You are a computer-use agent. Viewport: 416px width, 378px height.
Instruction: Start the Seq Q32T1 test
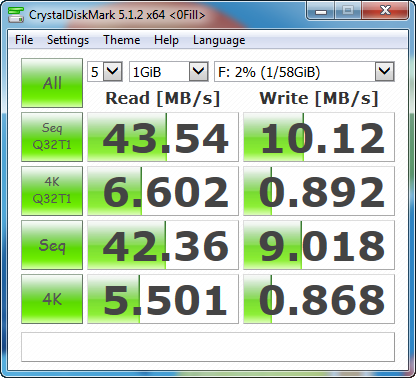pos(52,137)
